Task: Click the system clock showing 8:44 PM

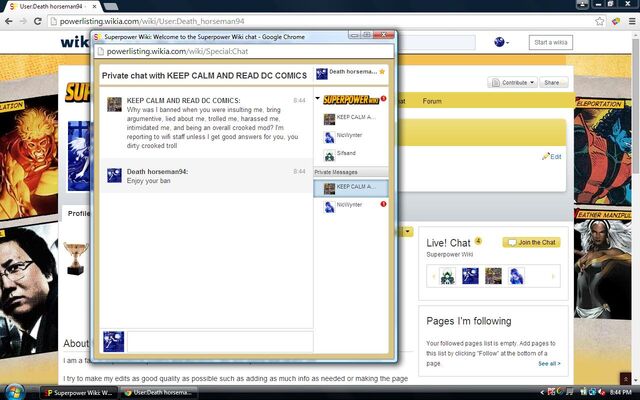Action: 620,392
